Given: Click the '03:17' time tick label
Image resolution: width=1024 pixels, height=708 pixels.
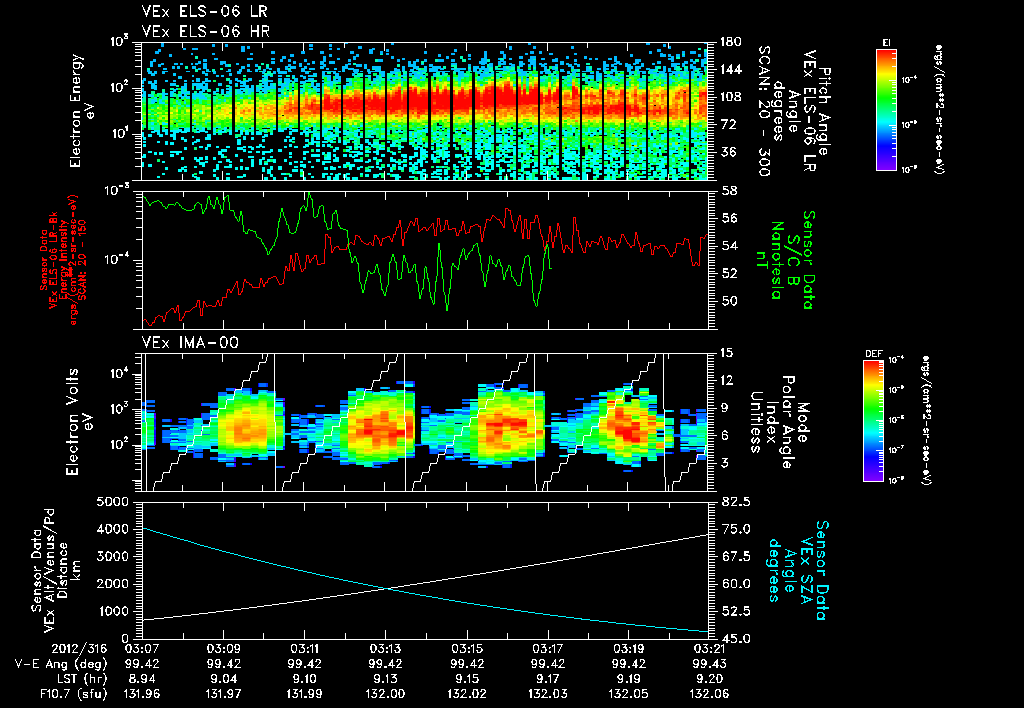Looking at the screenshot, I should pos(547,649).
